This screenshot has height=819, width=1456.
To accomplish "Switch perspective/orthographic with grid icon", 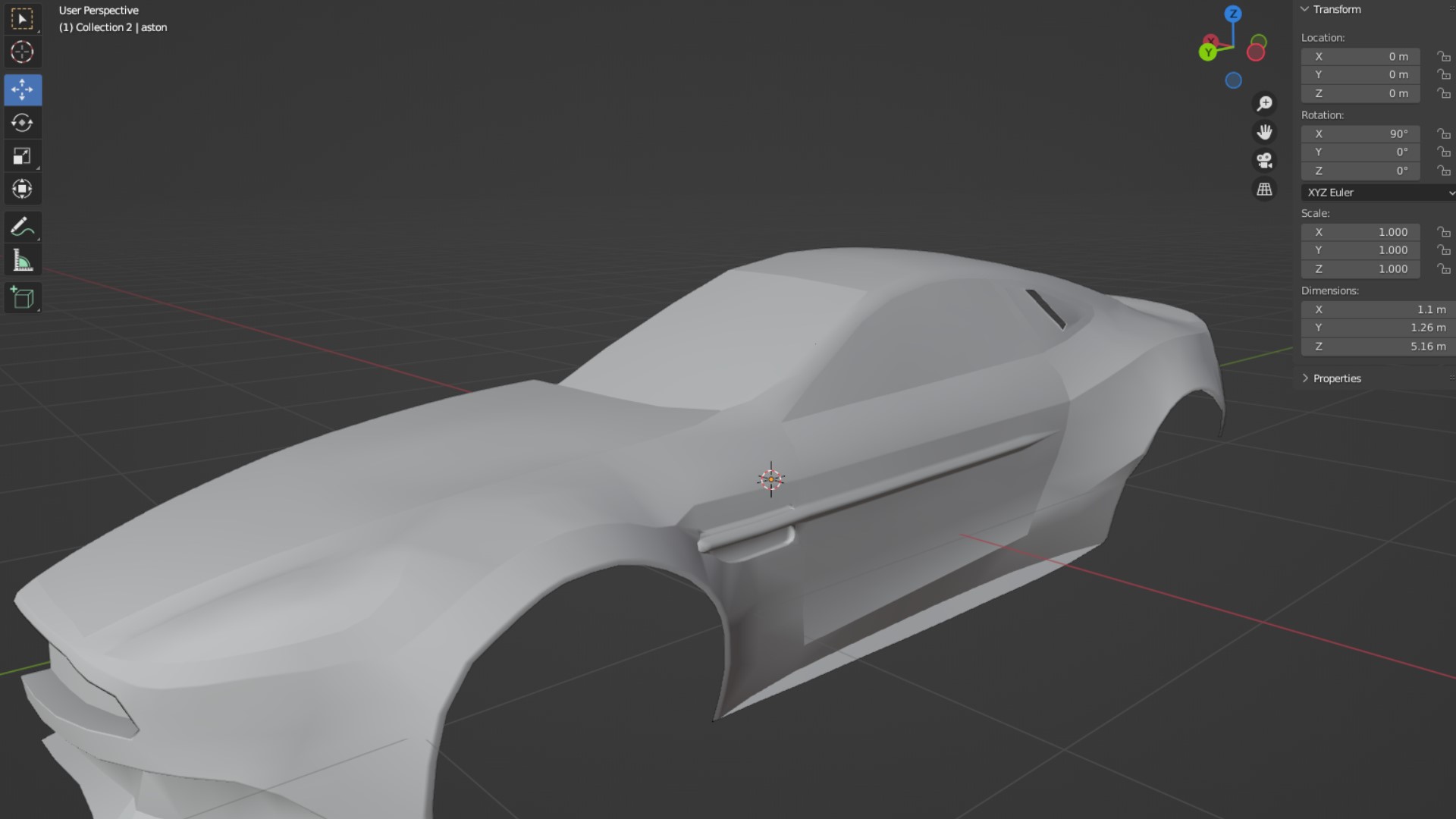I will point(1264,190).
